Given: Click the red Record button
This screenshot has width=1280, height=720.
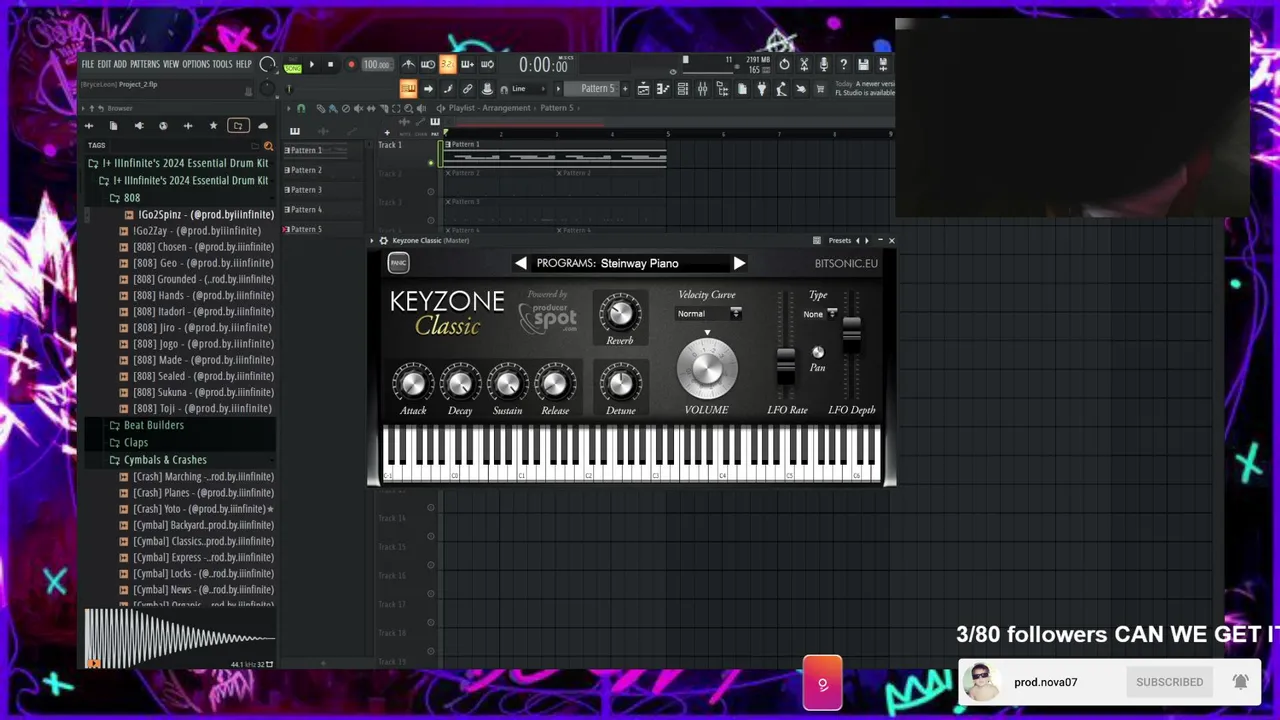Looking at the screenshot, I should pyautogui.click(x=351, y=65).
